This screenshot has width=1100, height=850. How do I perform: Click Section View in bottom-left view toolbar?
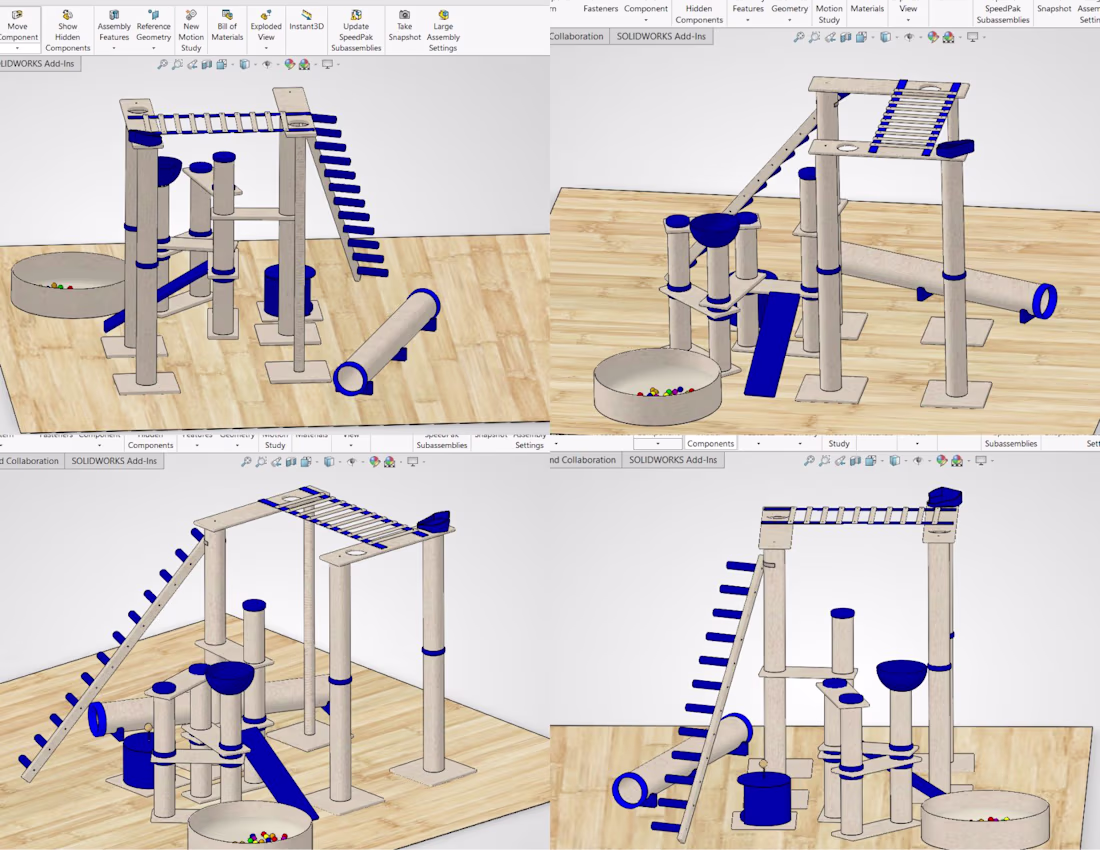click(x=290, y=461)
